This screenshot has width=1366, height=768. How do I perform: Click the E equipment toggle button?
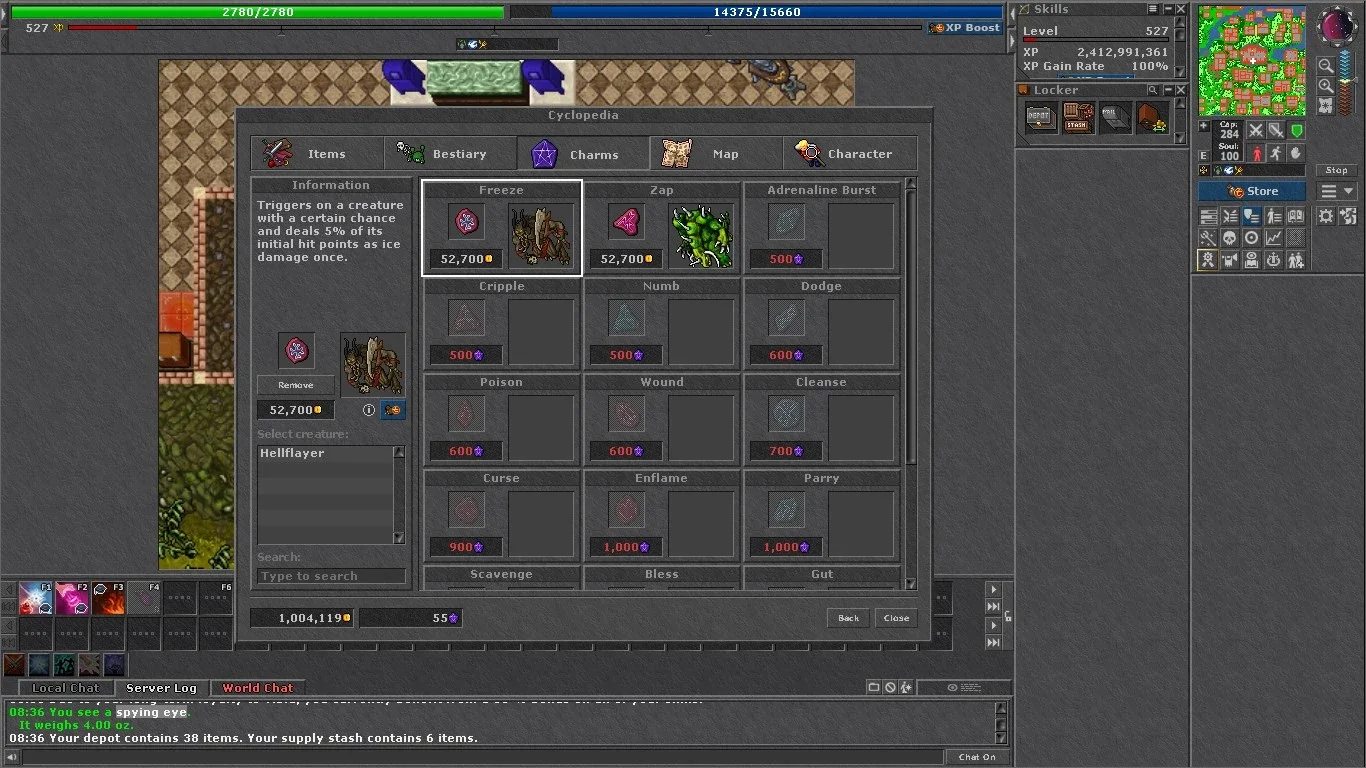point(1204,155)
